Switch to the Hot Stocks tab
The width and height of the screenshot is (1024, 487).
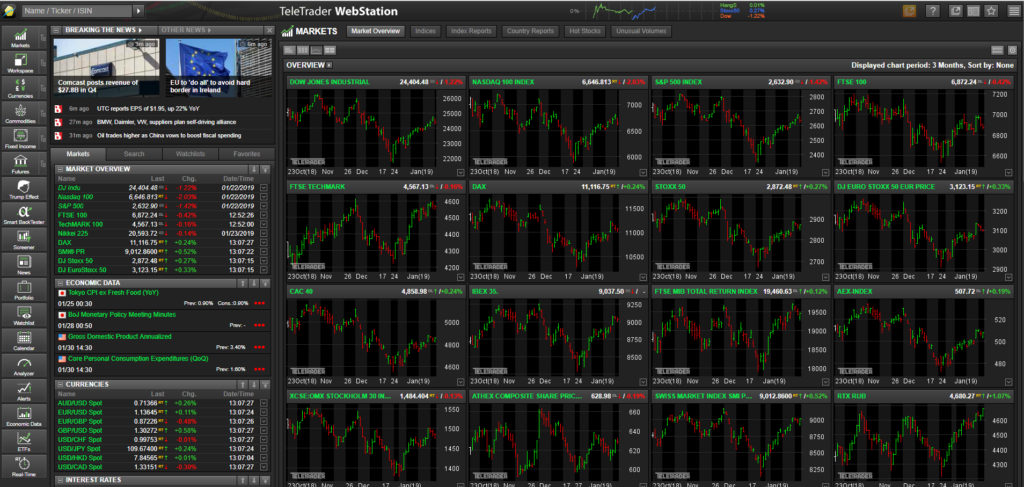click(585, 31)
